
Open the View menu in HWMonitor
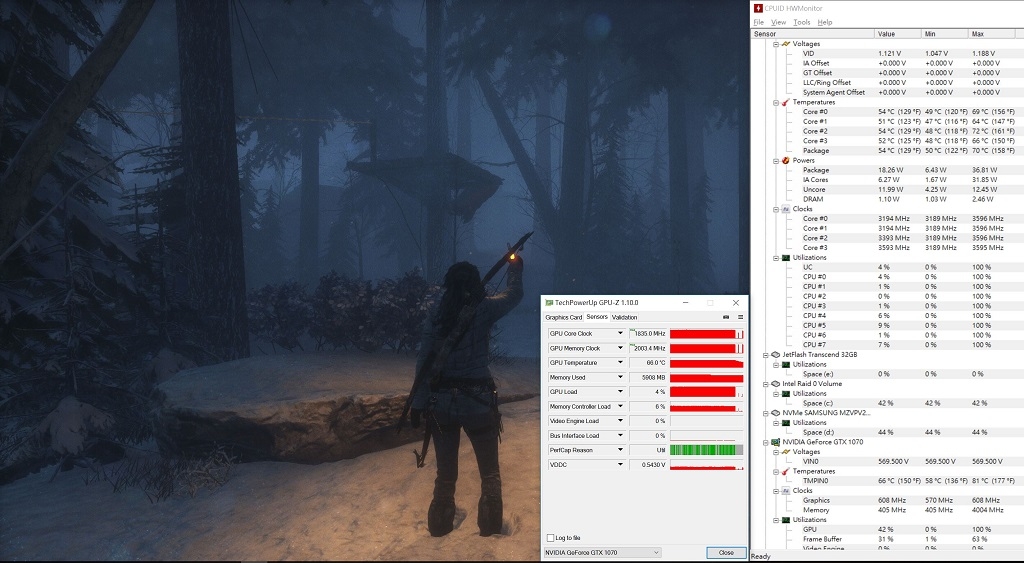pos(778,22)
